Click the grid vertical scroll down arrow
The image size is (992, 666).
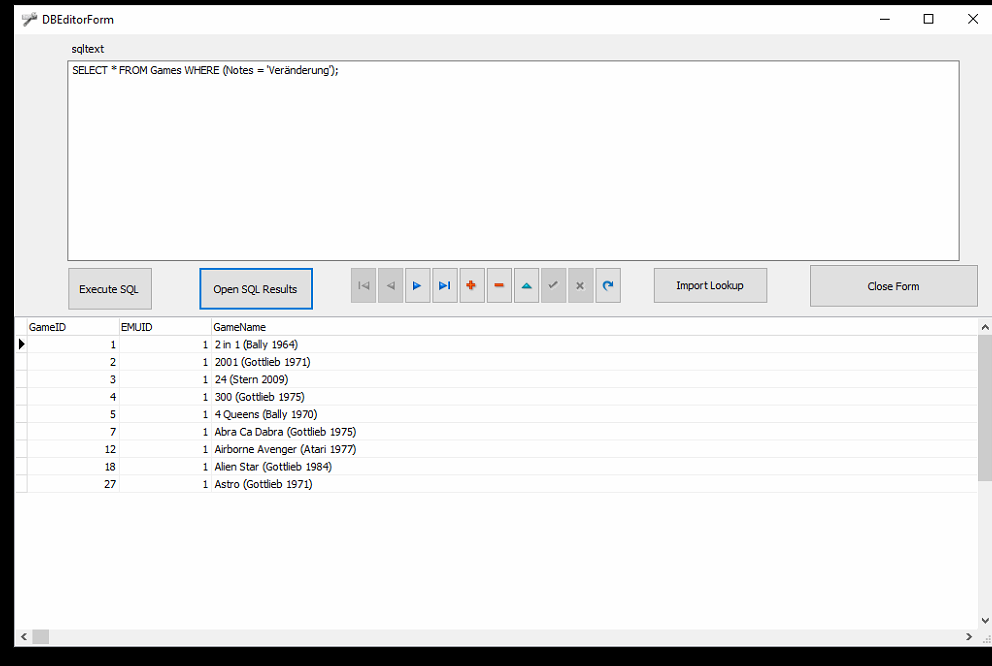point(985,621)
